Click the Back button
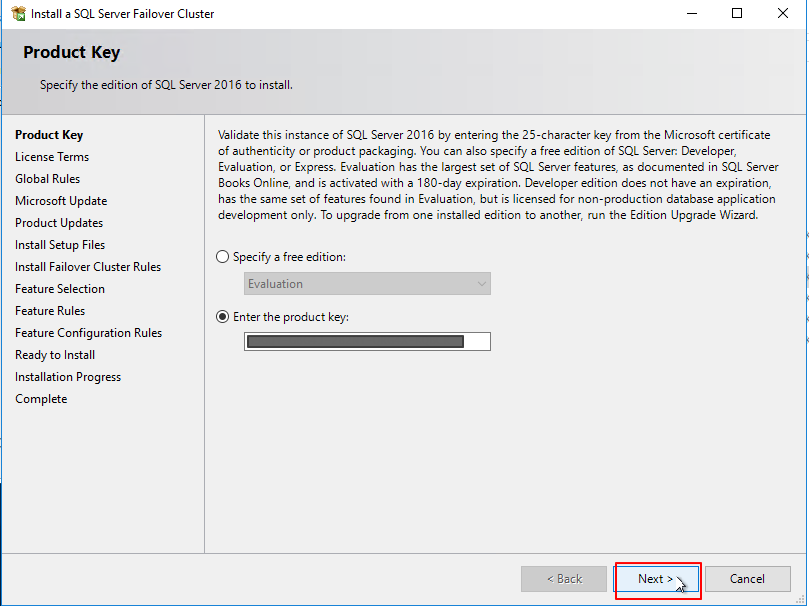Viewport: 809px width, 606px height. coord(563,578)
